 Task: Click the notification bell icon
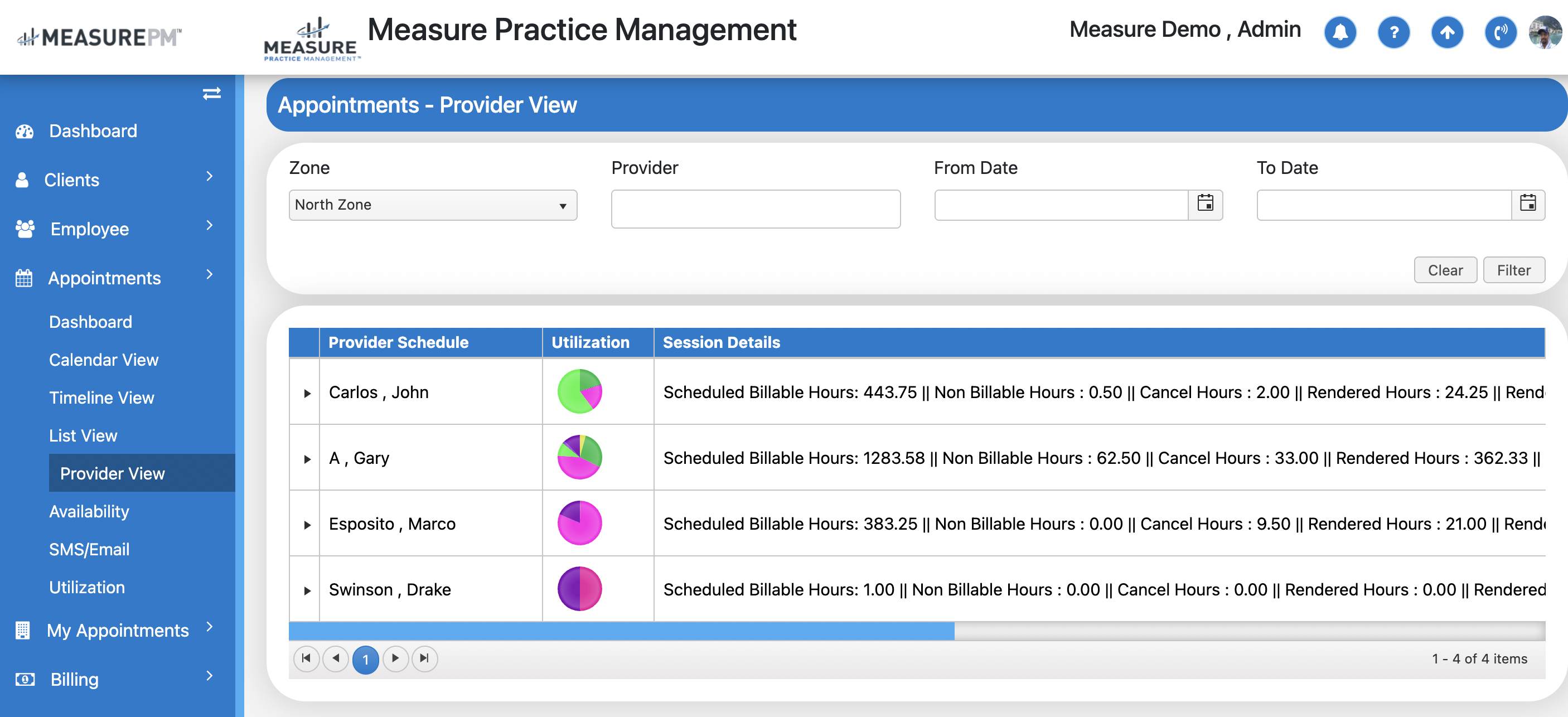(x=1340, y=32)
